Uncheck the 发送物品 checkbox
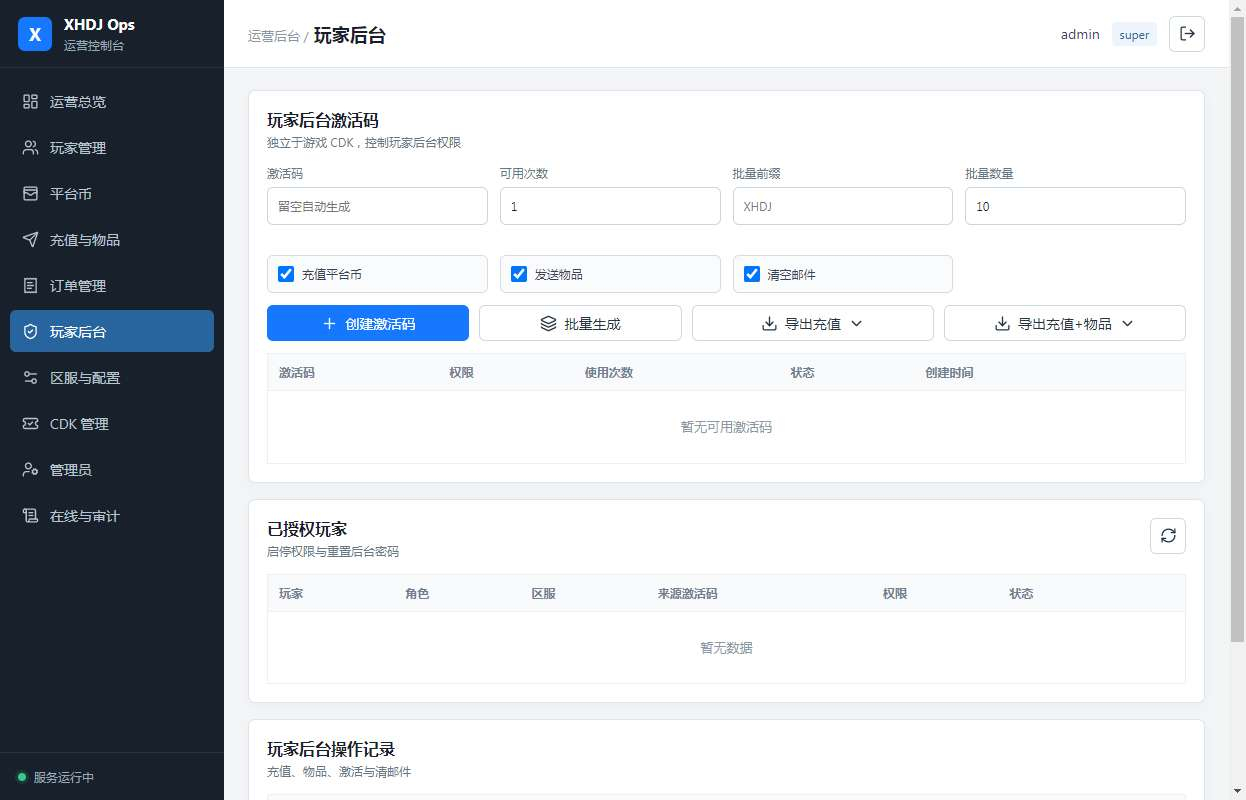1246x800 pixels. click(x=519, y=274)
